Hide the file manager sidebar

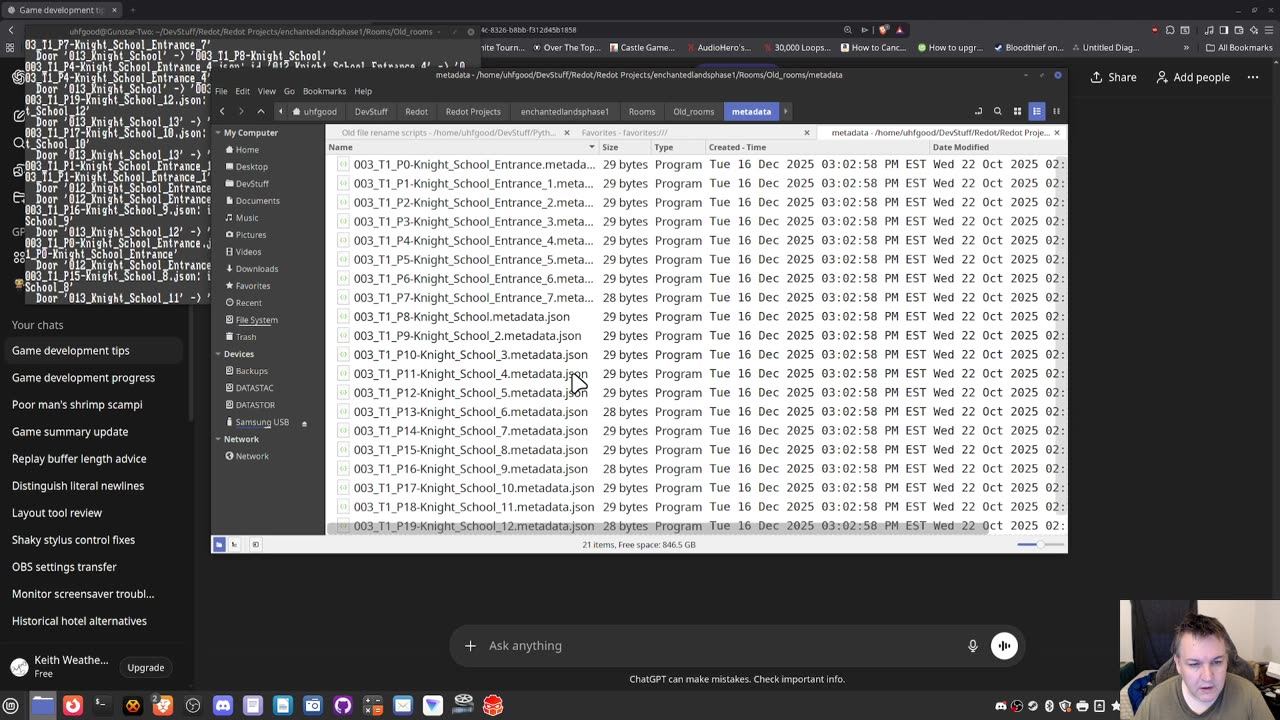(x=255, y=544)
